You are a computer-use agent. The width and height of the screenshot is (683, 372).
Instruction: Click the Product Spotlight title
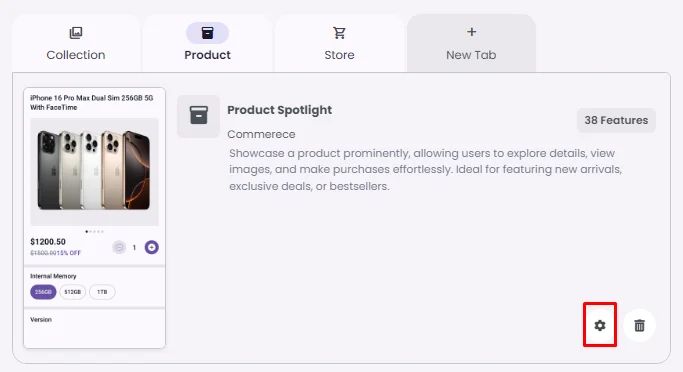279,110
